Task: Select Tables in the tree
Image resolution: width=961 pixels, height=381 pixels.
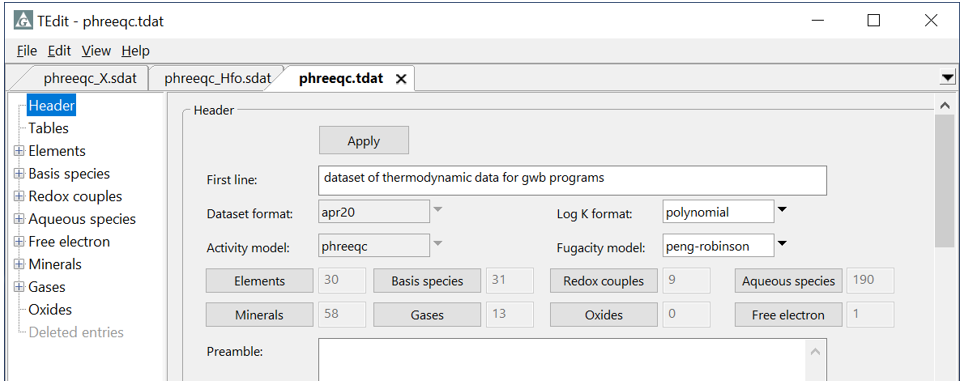Action: pos(48,129)
